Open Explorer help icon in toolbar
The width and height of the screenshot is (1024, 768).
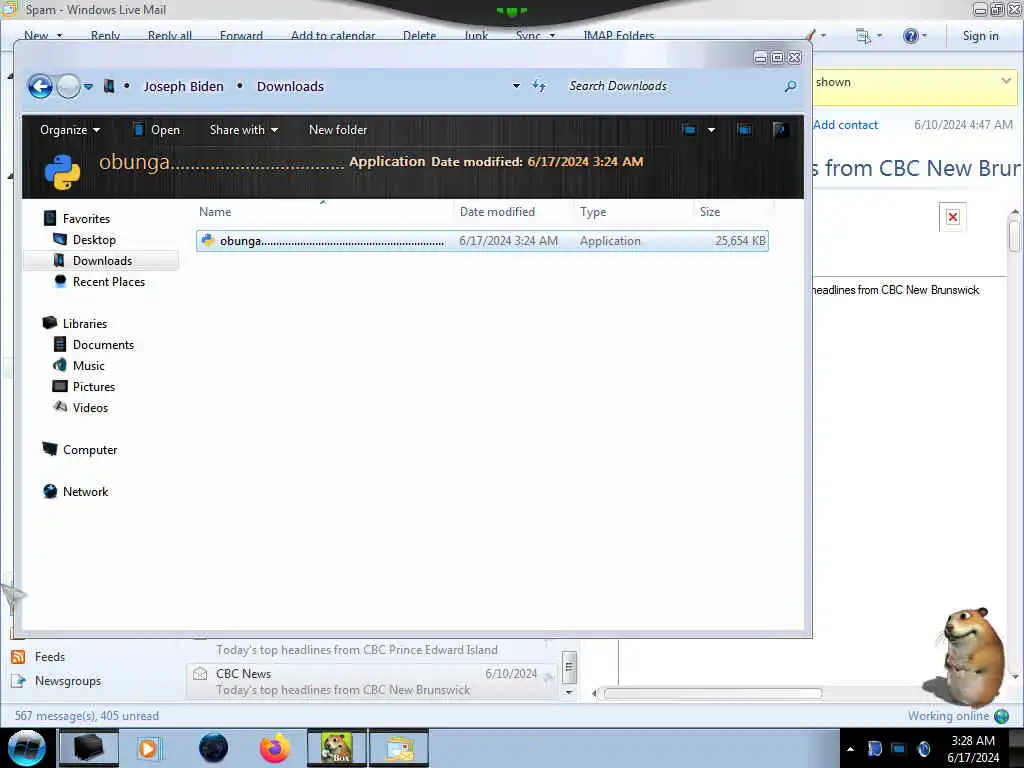click(779, 130)
